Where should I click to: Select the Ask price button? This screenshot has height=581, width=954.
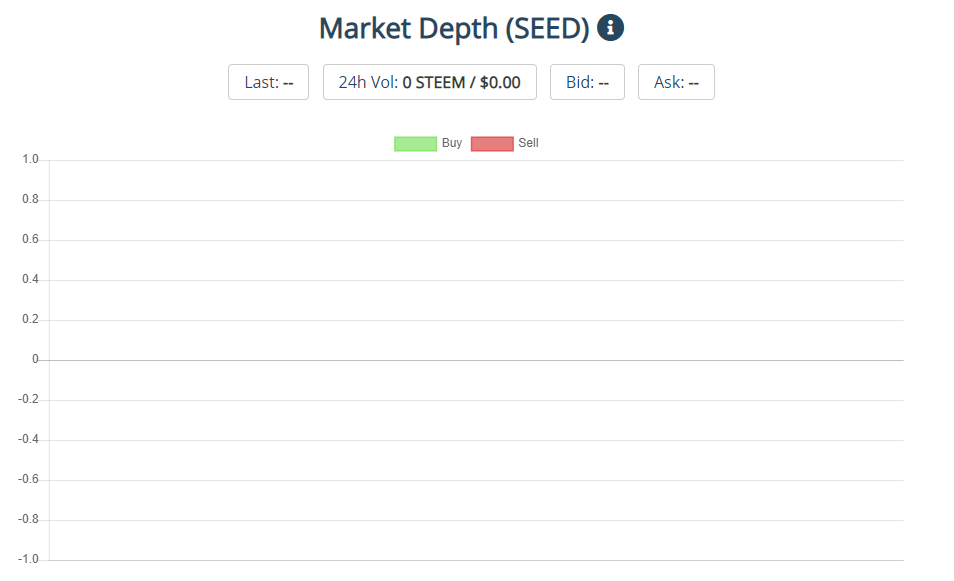676,82
